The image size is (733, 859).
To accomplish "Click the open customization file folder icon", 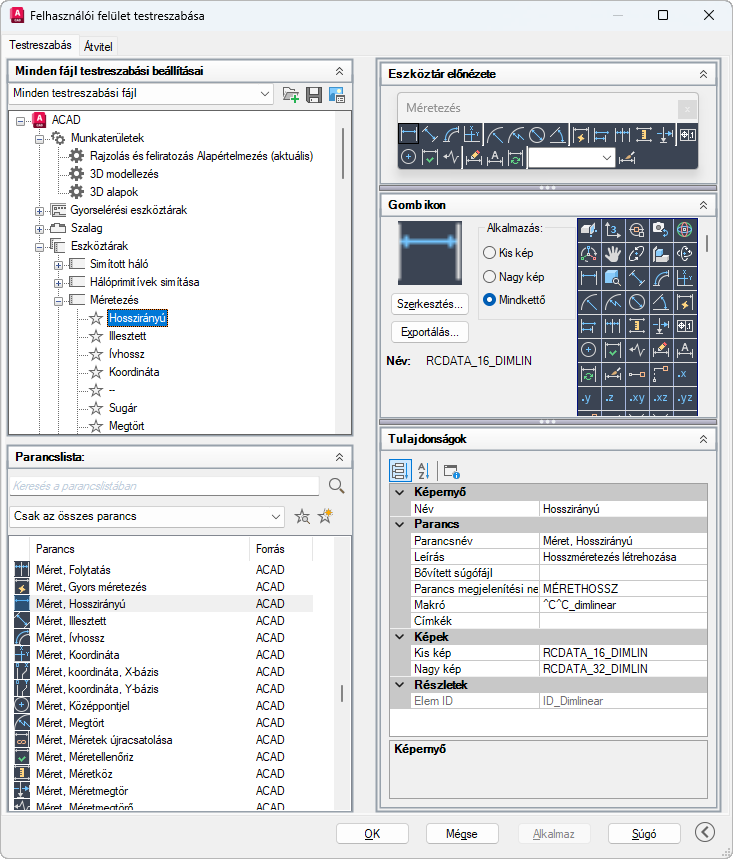I will (x=291, y=94).
